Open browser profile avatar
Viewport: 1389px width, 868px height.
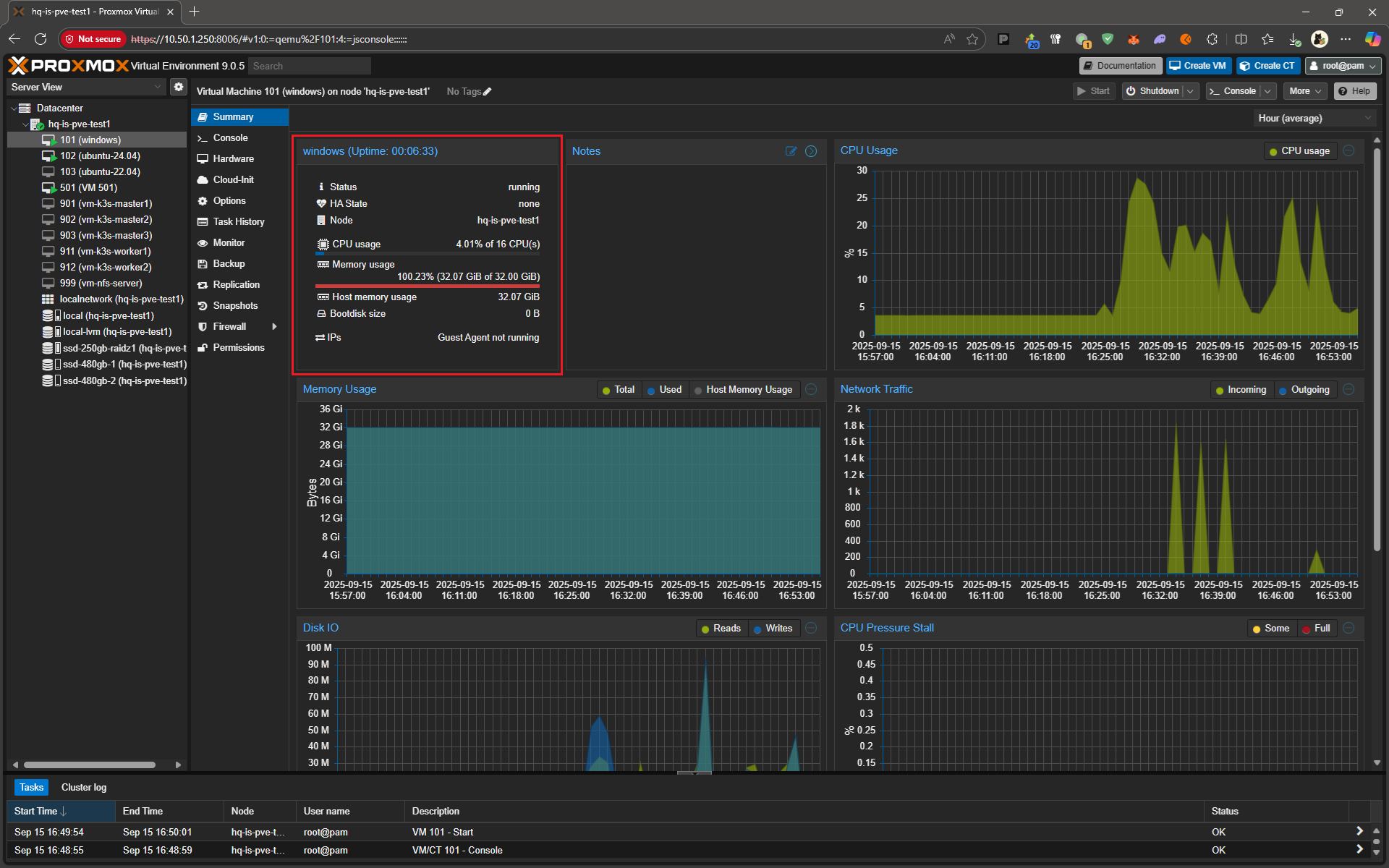[1320, 39]
